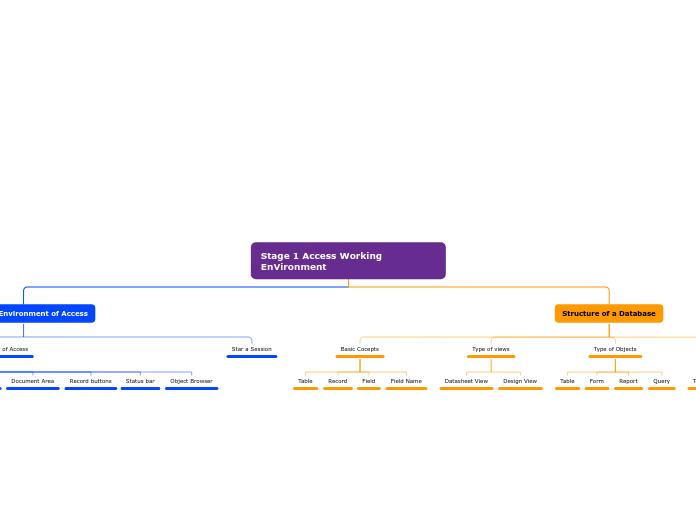Click the Type of Objects topic

point(615,349)
